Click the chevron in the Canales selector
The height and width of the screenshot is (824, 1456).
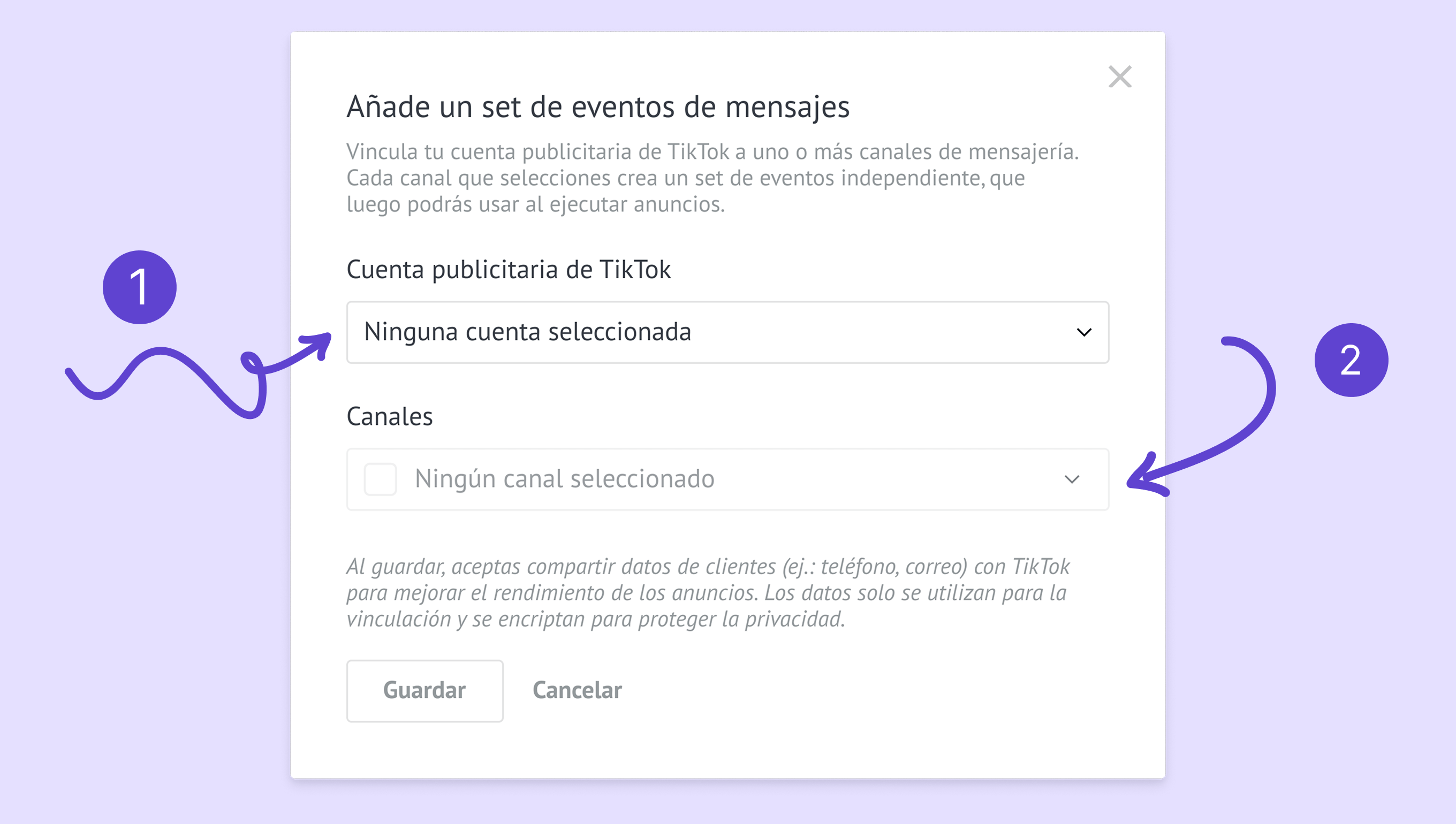pos(1072,479)
